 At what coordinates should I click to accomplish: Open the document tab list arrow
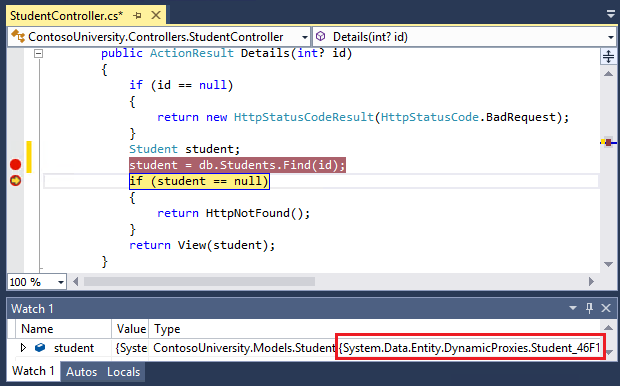pyautogui.click(x=611, y=15)
